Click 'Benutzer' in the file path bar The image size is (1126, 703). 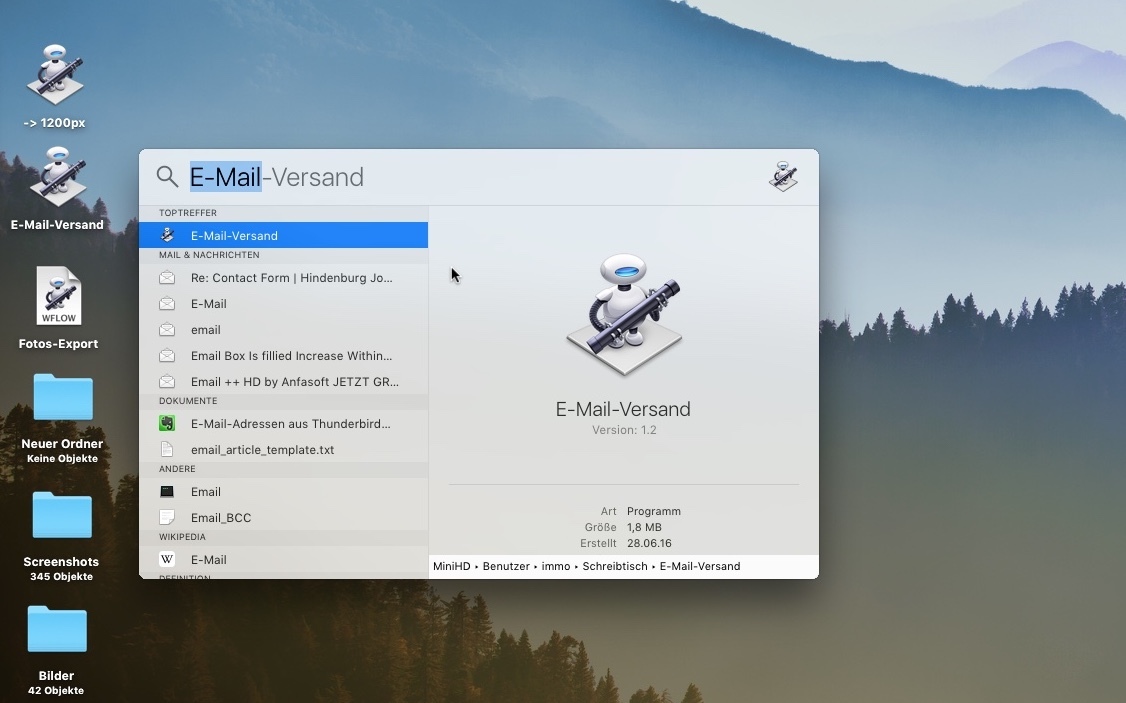[x=506, y=567]
